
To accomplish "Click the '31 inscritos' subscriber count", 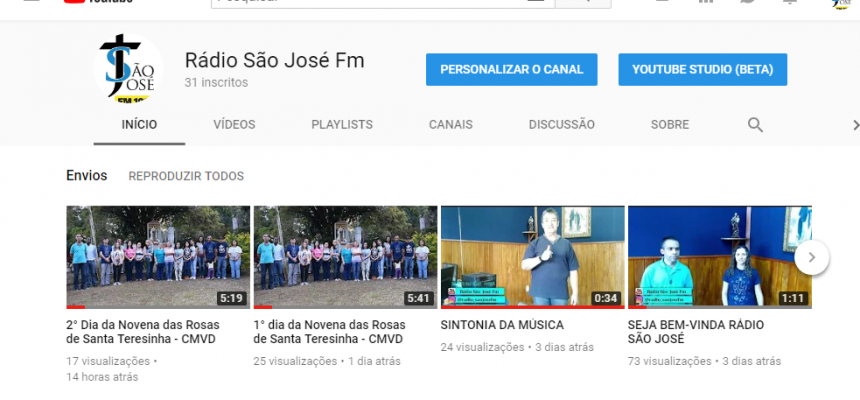I will pyautogui.click(x=216, y=83).
